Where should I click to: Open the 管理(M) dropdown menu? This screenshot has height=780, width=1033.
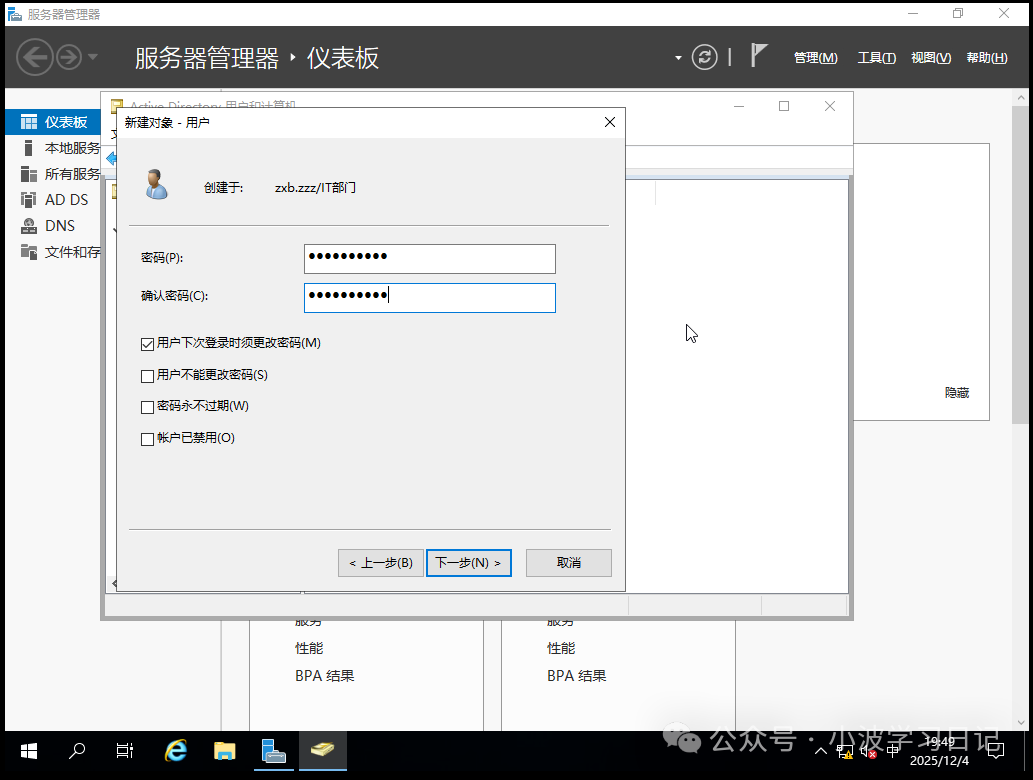[815, 57]
